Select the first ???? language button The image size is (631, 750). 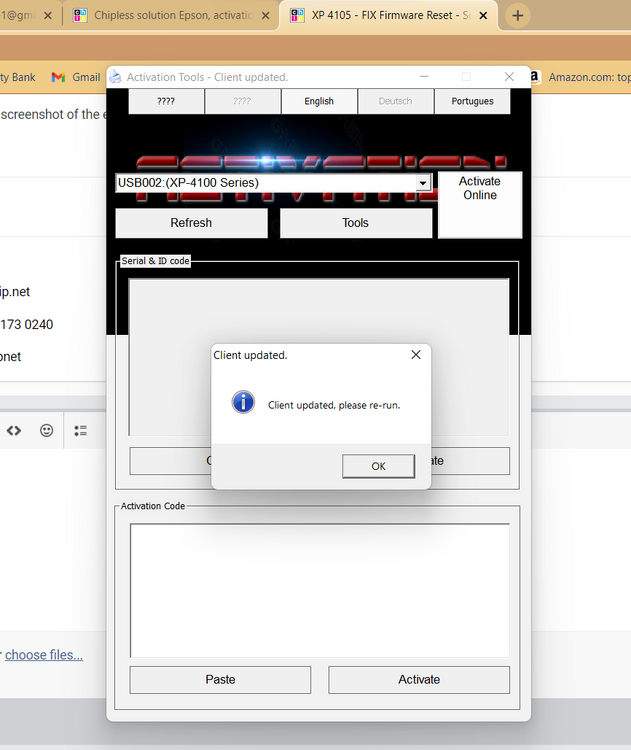(166, 101)
